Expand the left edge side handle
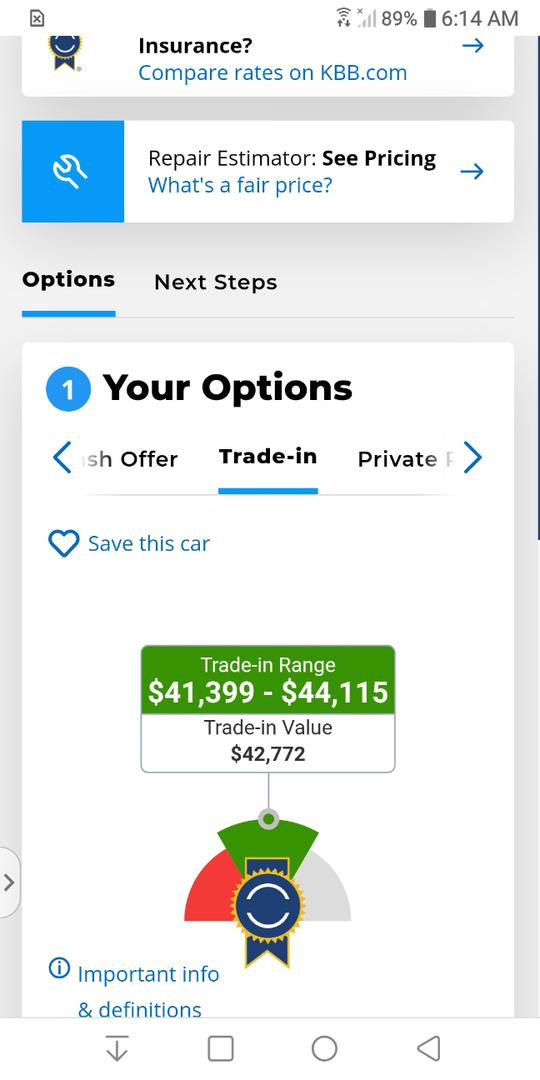Screen dimensions: 540x1080 [10, 882]
